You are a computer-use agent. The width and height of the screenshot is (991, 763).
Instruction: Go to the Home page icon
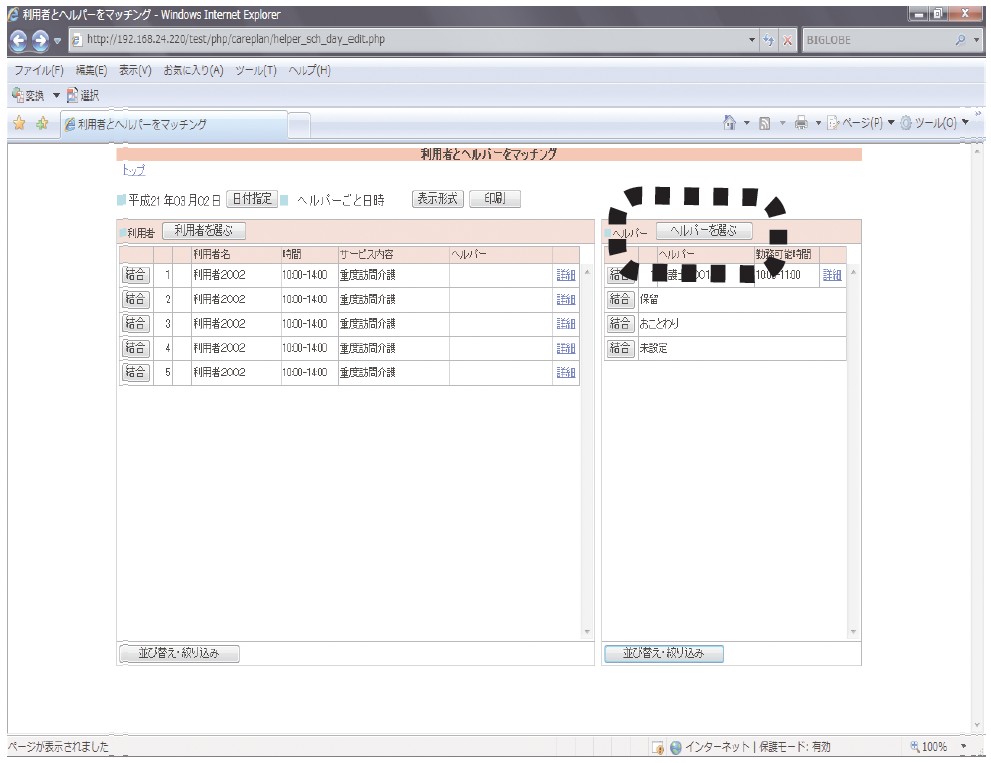[x=729, y=123]
